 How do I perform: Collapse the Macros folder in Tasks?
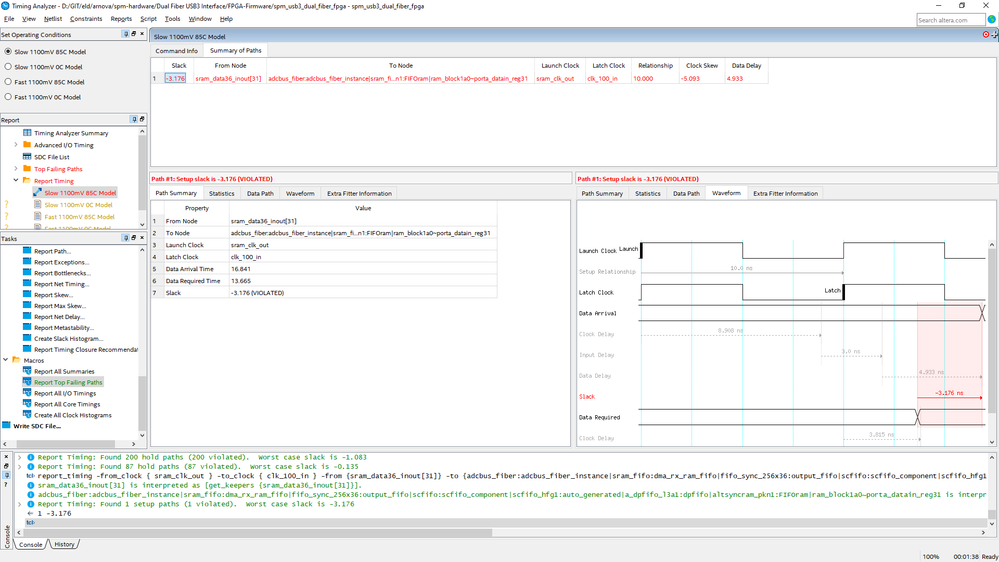coord(5,360)
